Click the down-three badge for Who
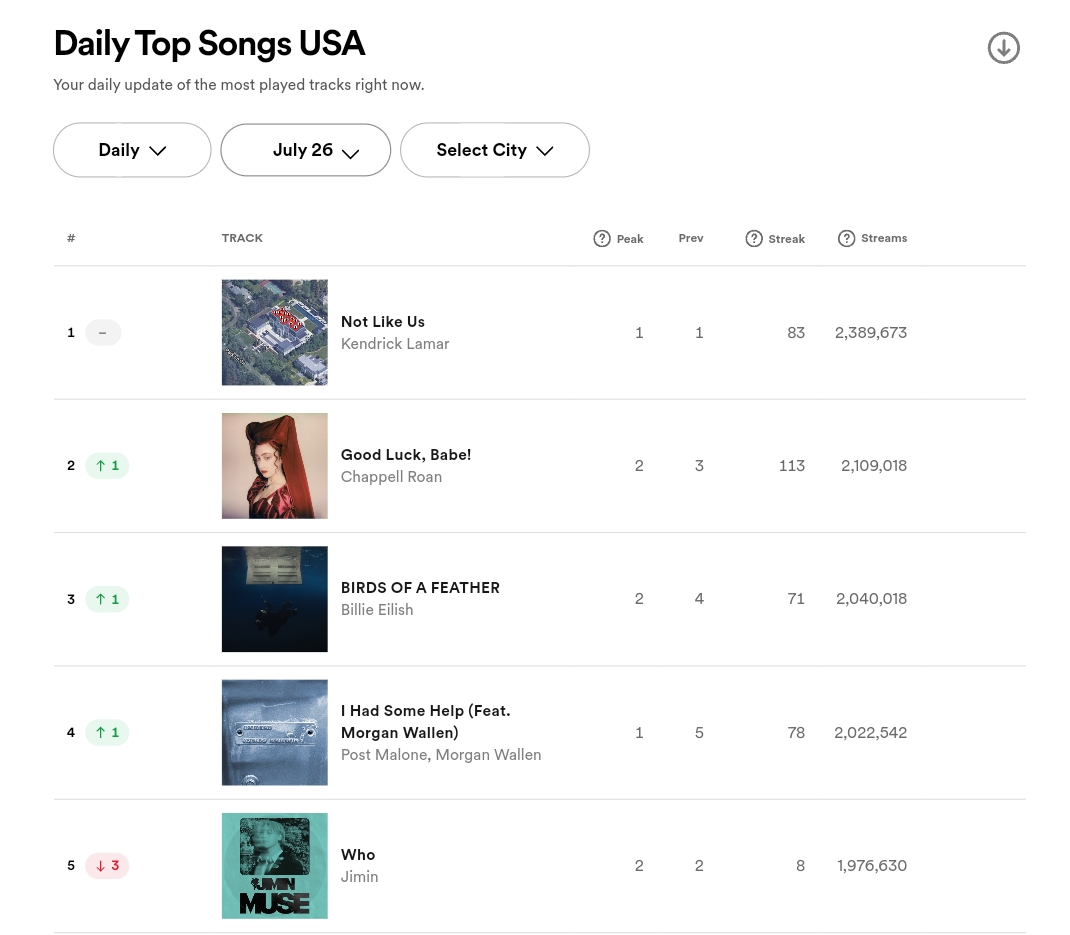The width and height of the screenshot is (1070, 935). click(x=107, y=865)
